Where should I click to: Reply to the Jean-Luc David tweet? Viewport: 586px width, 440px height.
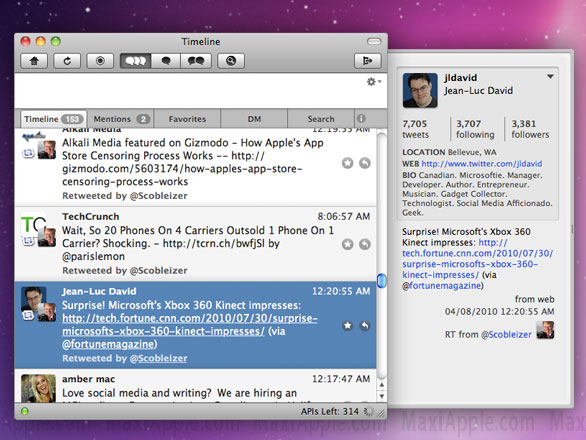point(365,326)
